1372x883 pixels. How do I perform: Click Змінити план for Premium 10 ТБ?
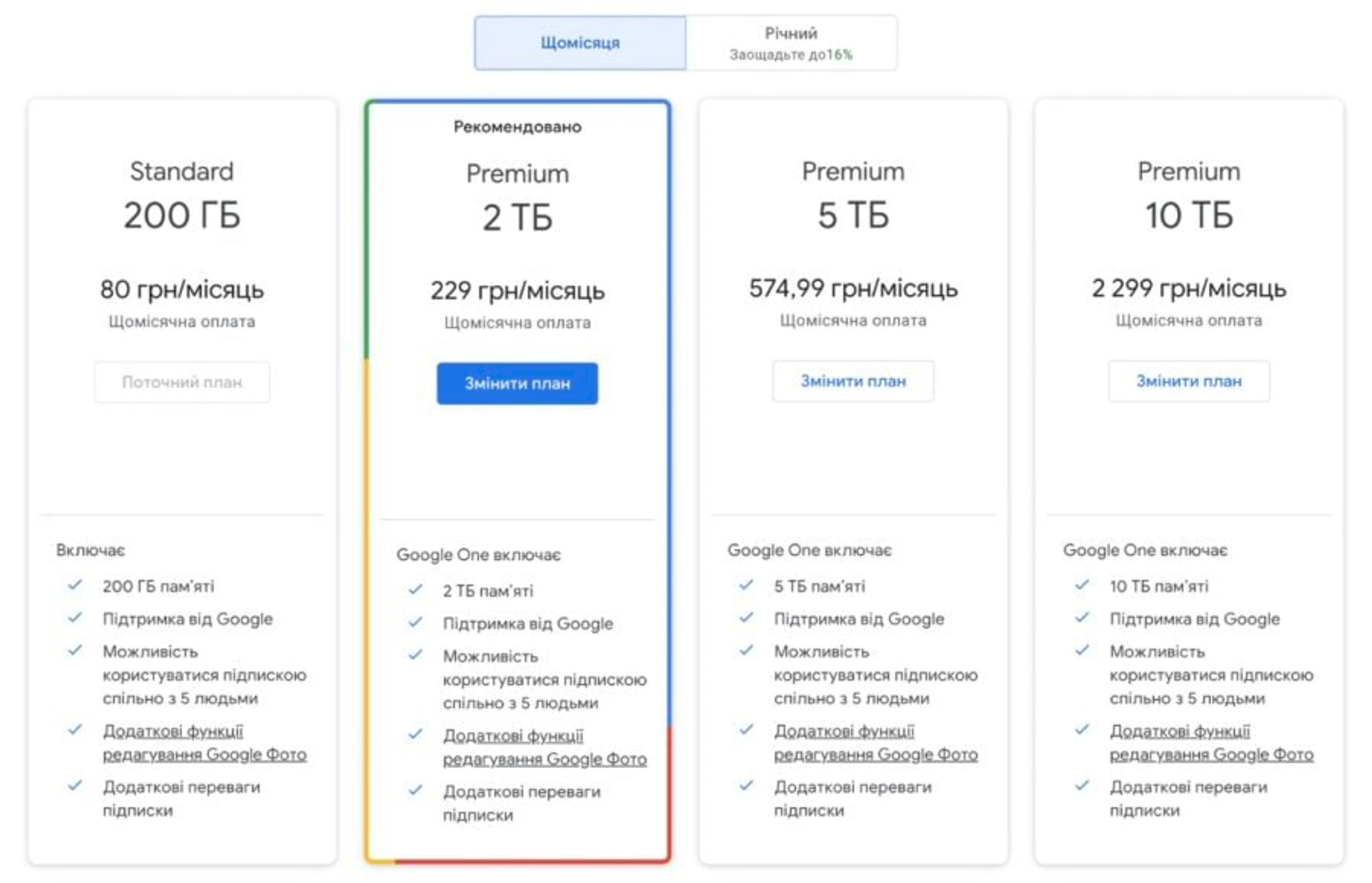tap(1189, 381)
